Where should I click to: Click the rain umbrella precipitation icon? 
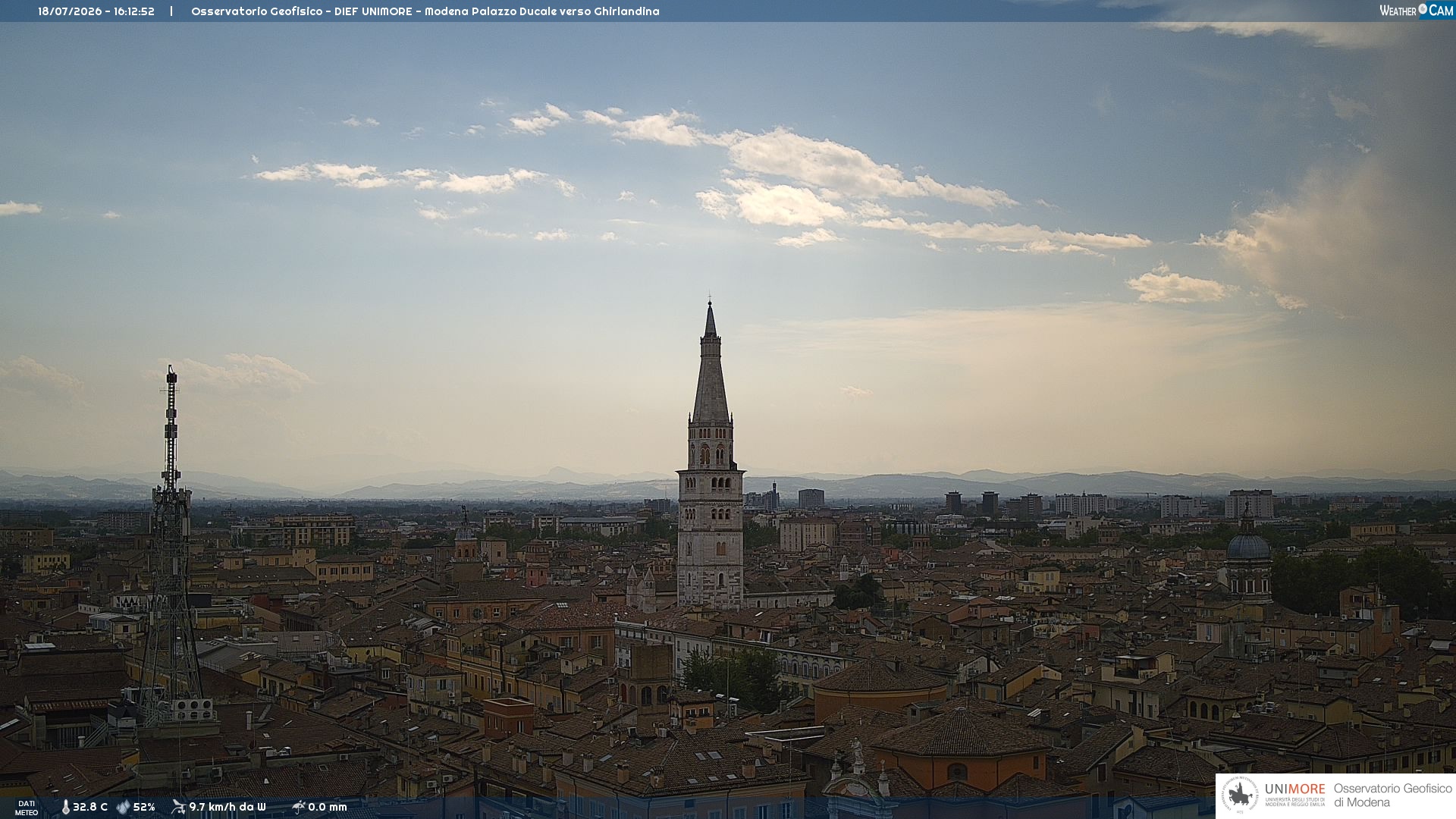(x=298, y=807)
